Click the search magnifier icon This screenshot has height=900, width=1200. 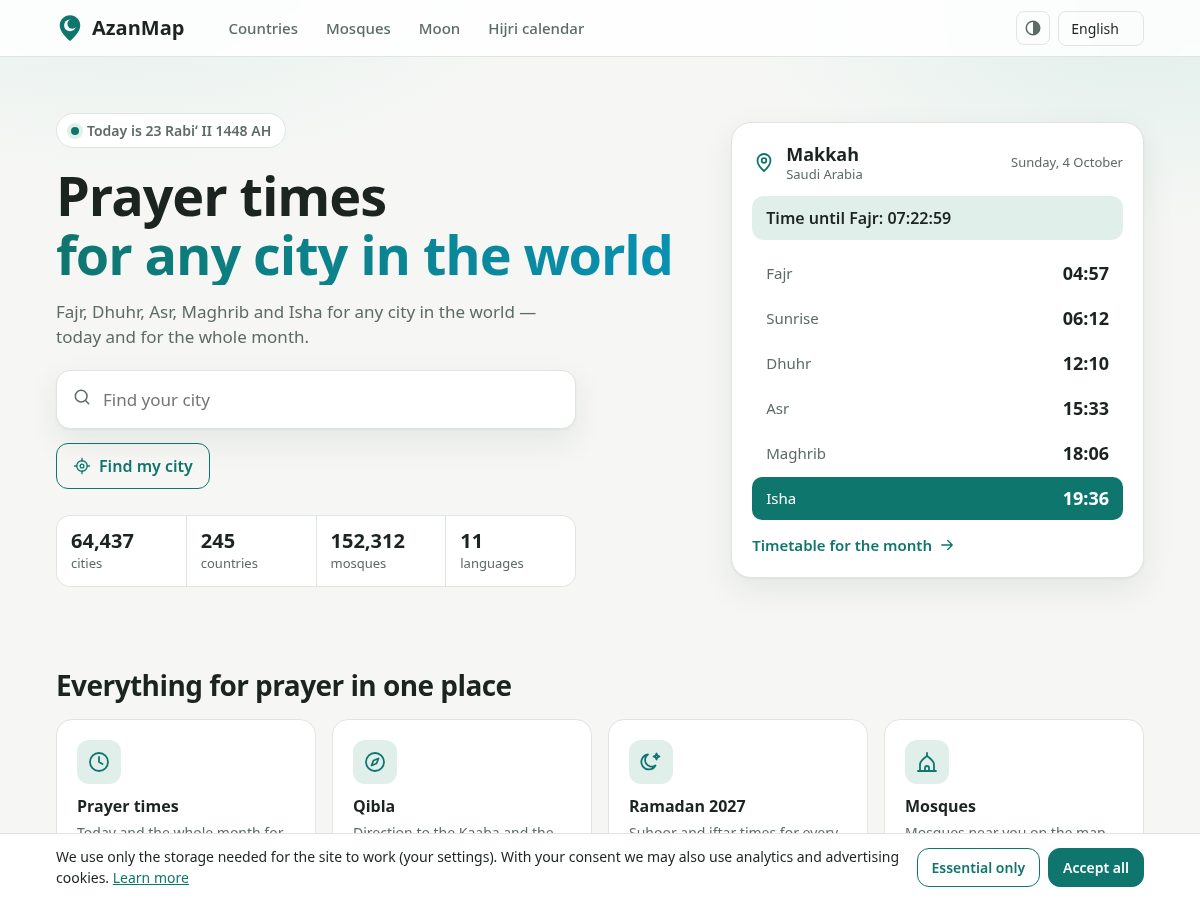(x=82, y=397)
